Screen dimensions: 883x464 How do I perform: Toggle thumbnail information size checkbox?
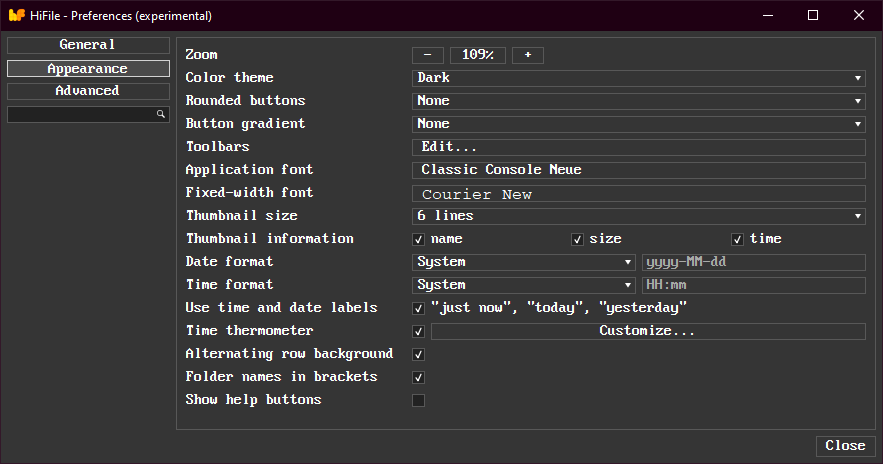coord(577,239)
